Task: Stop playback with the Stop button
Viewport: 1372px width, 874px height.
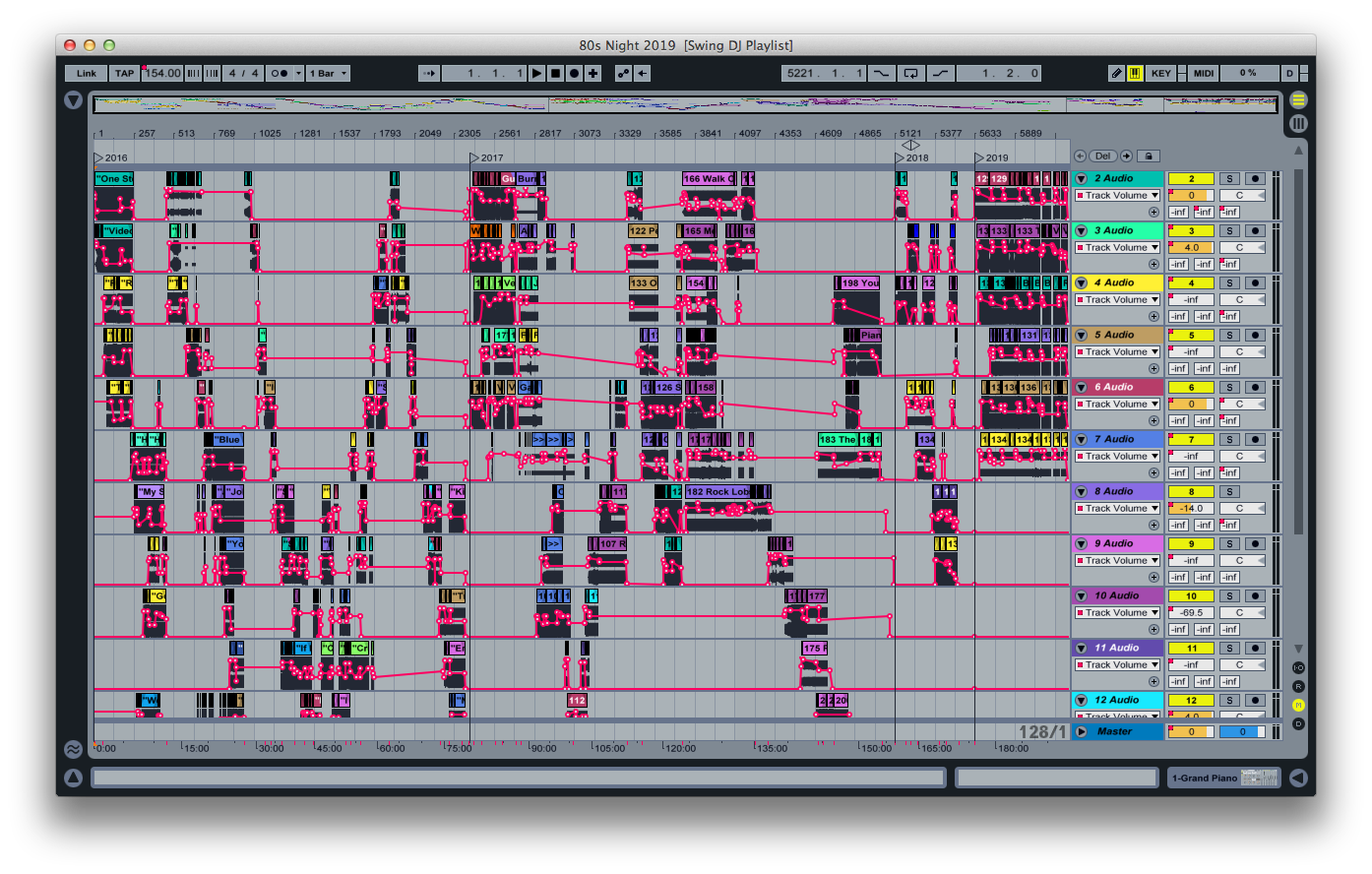Action: 555,73
